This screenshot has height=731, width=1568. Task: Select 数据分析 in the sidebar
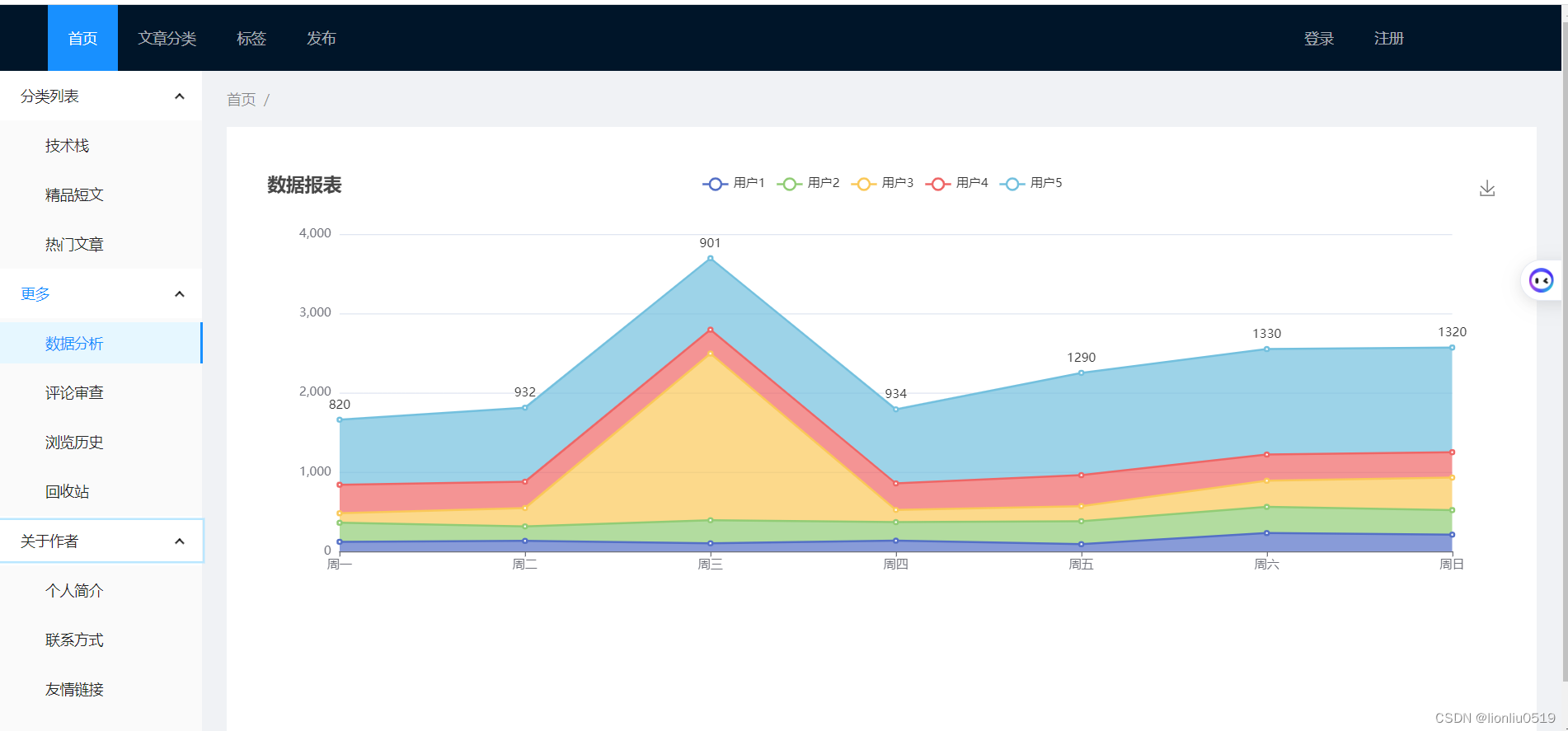101,344
